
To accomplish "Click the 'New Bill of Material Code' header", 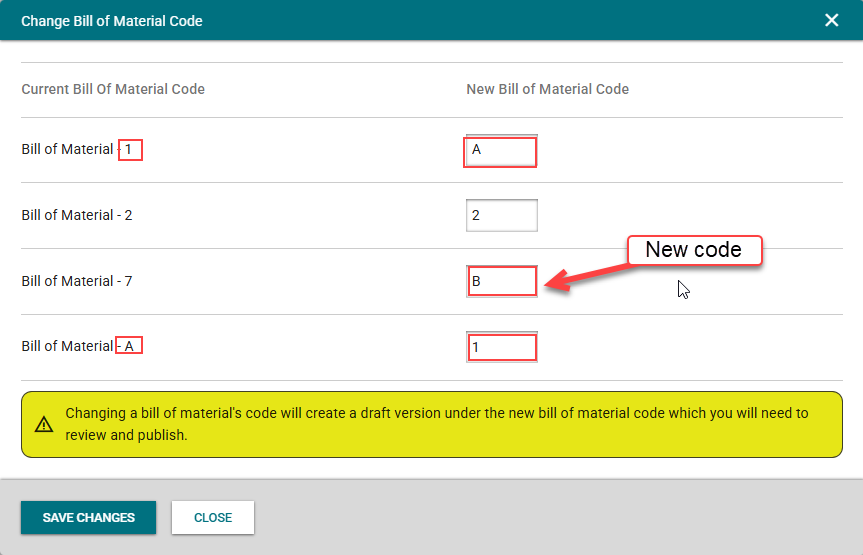I will [x=547, y=89].
